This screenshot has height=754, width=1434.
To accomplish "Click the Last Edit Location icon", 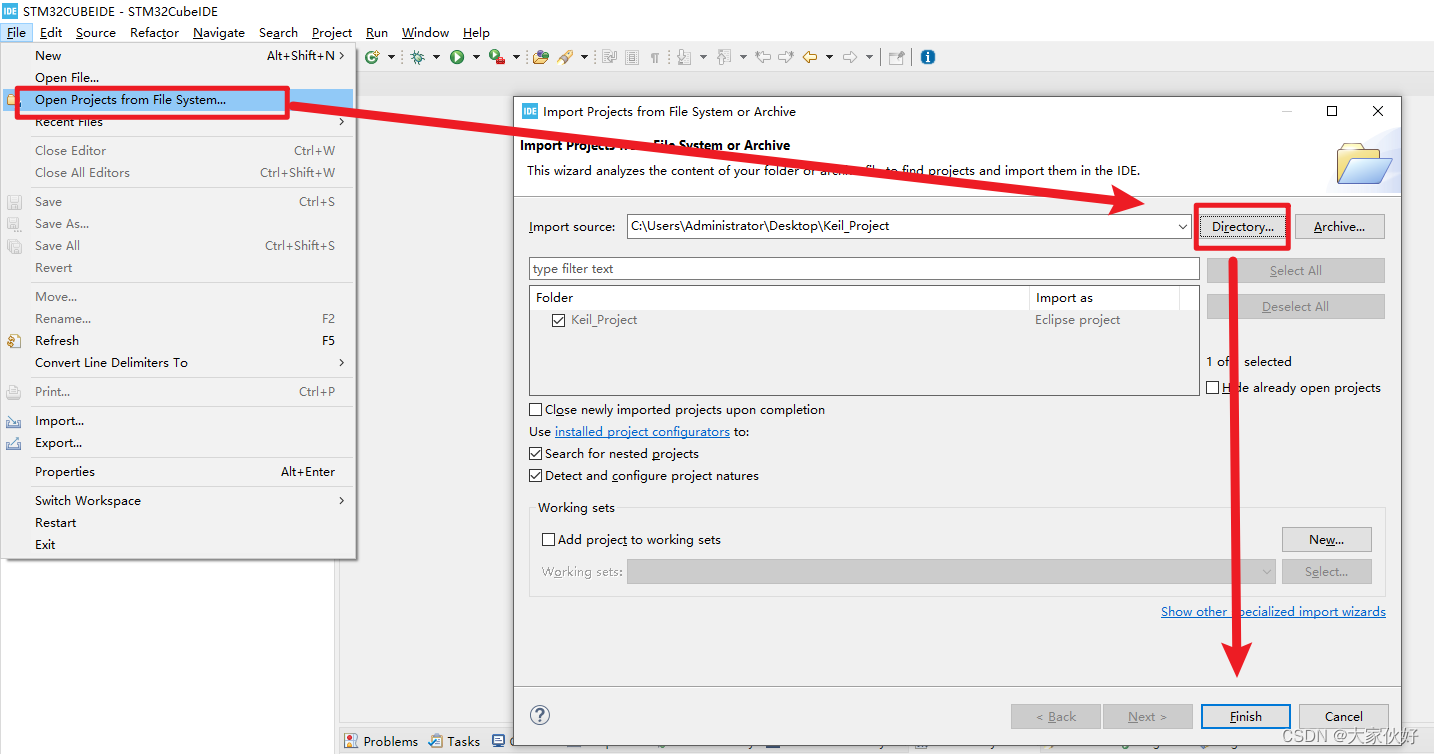I will (763, 57).
